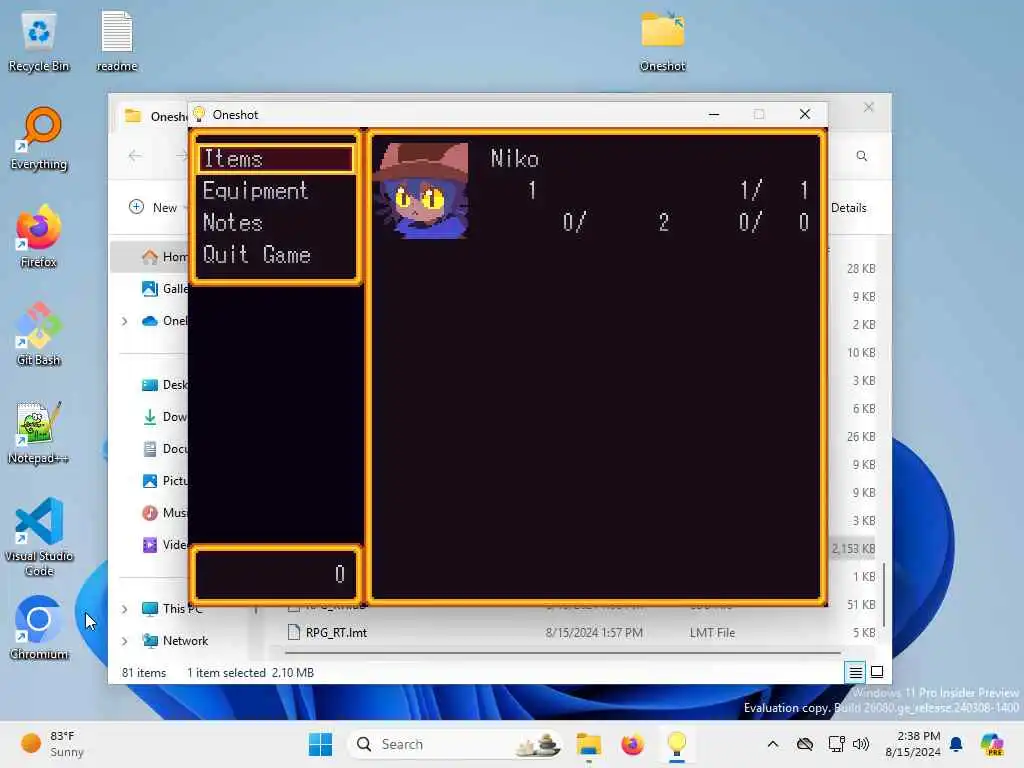Screen dimensions: 1024x768
Task: Open Firefox from the taskbar
Action: (632, 744)
